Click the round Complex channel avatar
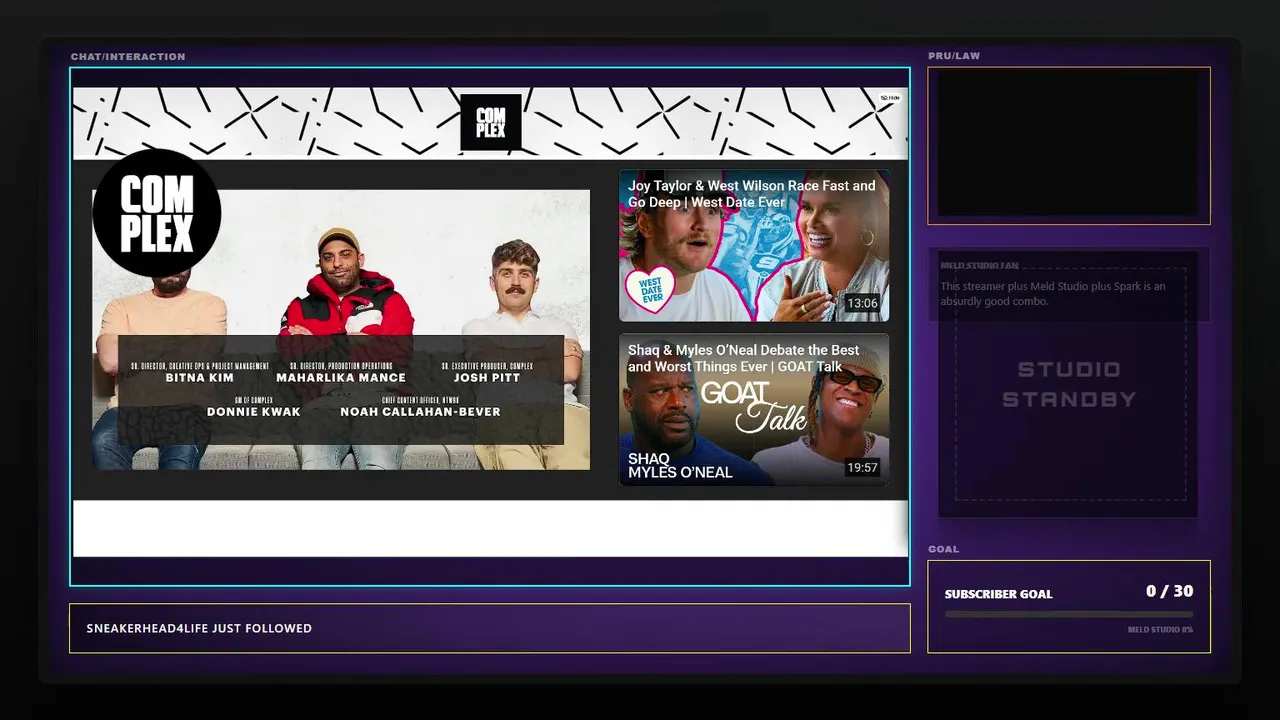Screen dimensions: 1280x720 [157, 213]
